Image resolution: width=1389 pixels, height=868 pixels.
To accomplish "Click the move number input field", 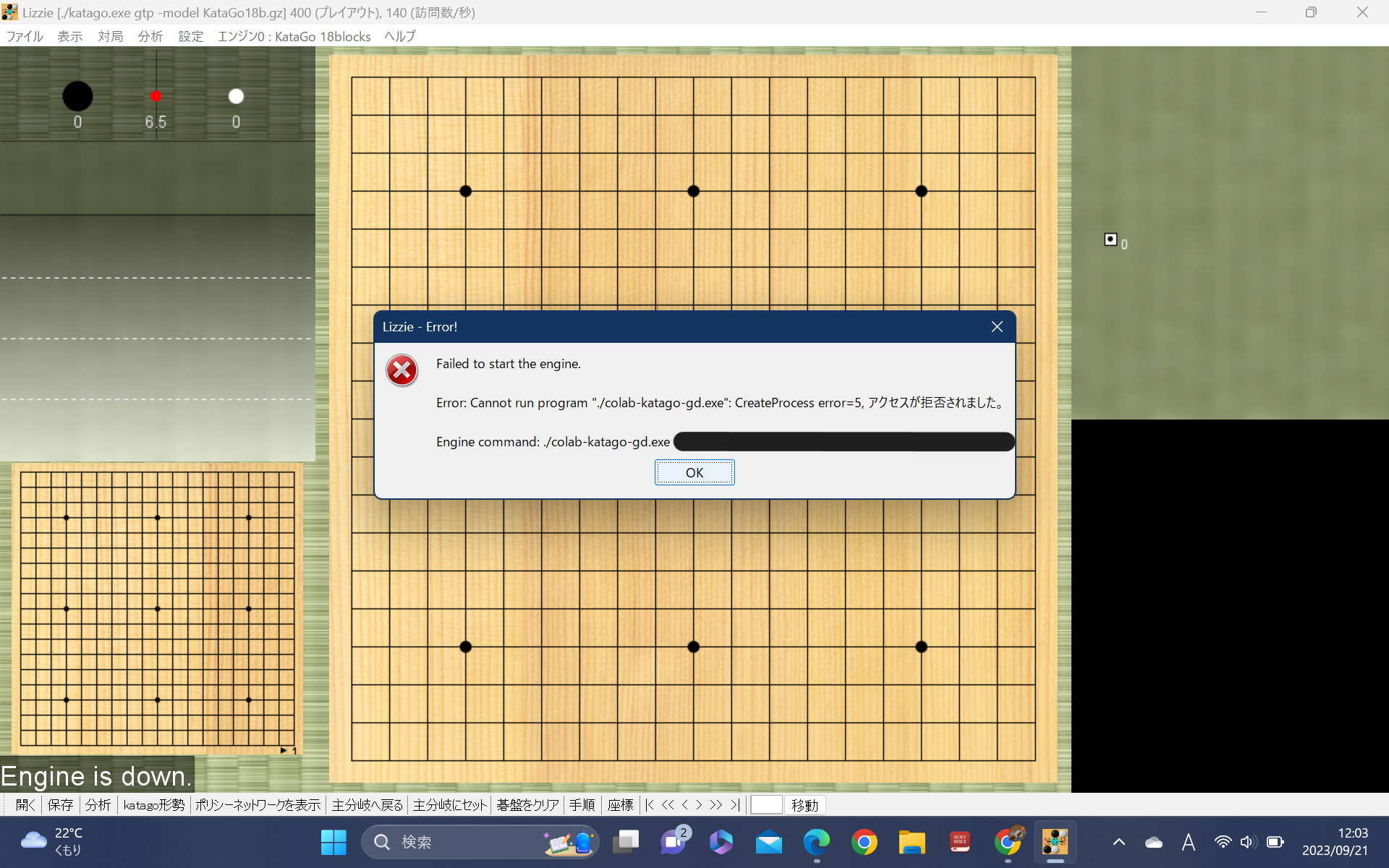I will coord(767,805).
